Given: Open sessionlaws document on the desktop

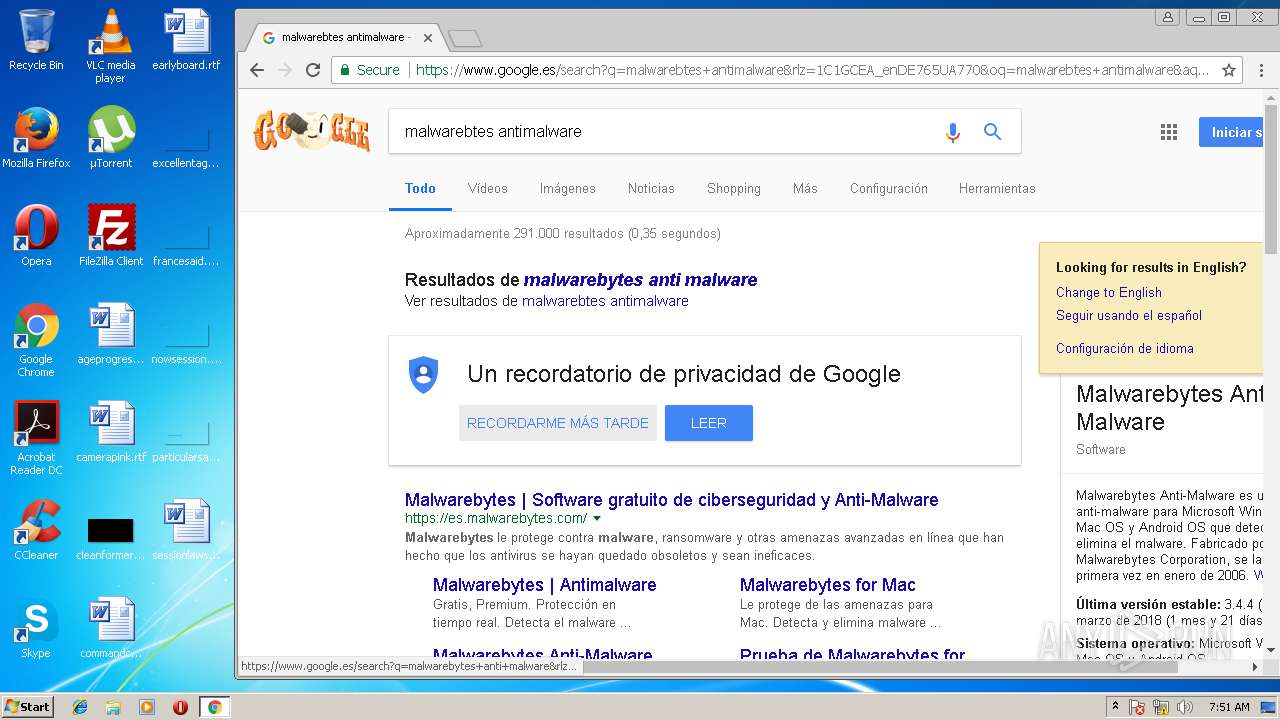Looking at the screenshot, I should pyautogui.click(x=186, y=530).
